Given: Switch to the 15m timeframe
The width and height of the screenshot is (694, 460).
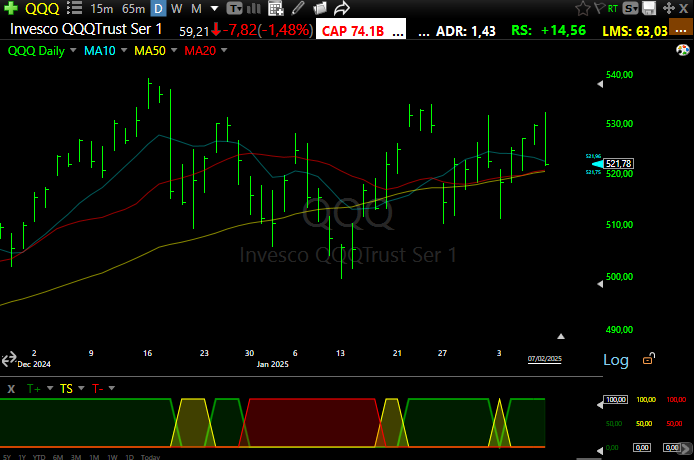Looking at the screenshot, I should (101, 8).
